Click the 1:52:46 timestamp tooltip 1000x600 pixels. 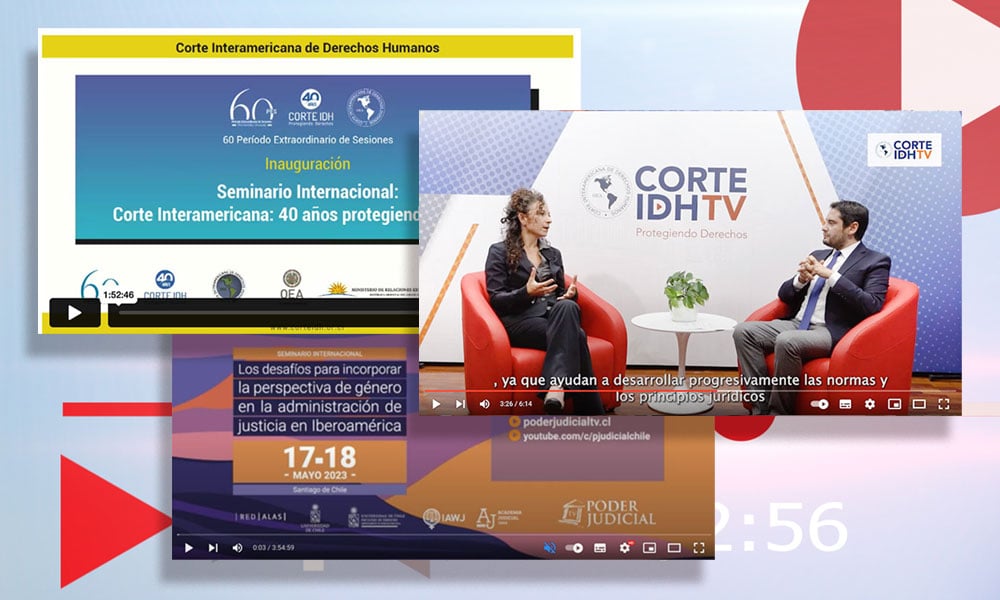point(119,295)
